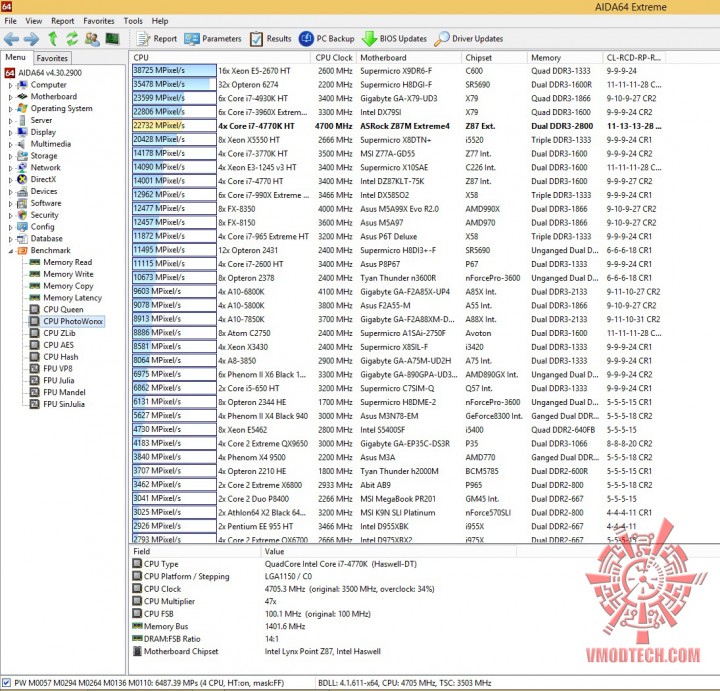Select the DirectX tree item

point(43,180)
